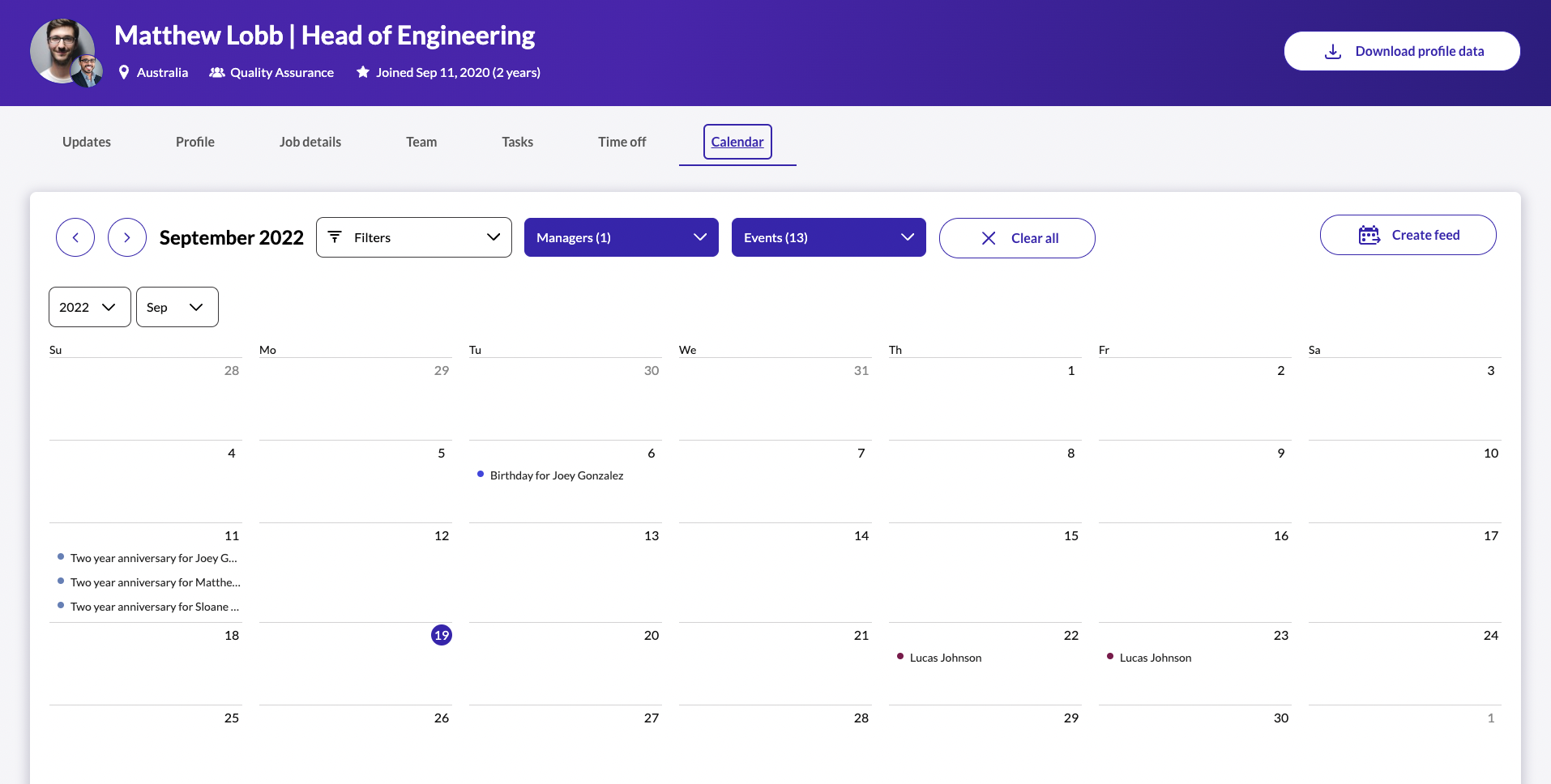Viewport: 1551px width, 784px height.
Task: Open the Job details tab
Action: pyautogui.click(x=310, y=142)
